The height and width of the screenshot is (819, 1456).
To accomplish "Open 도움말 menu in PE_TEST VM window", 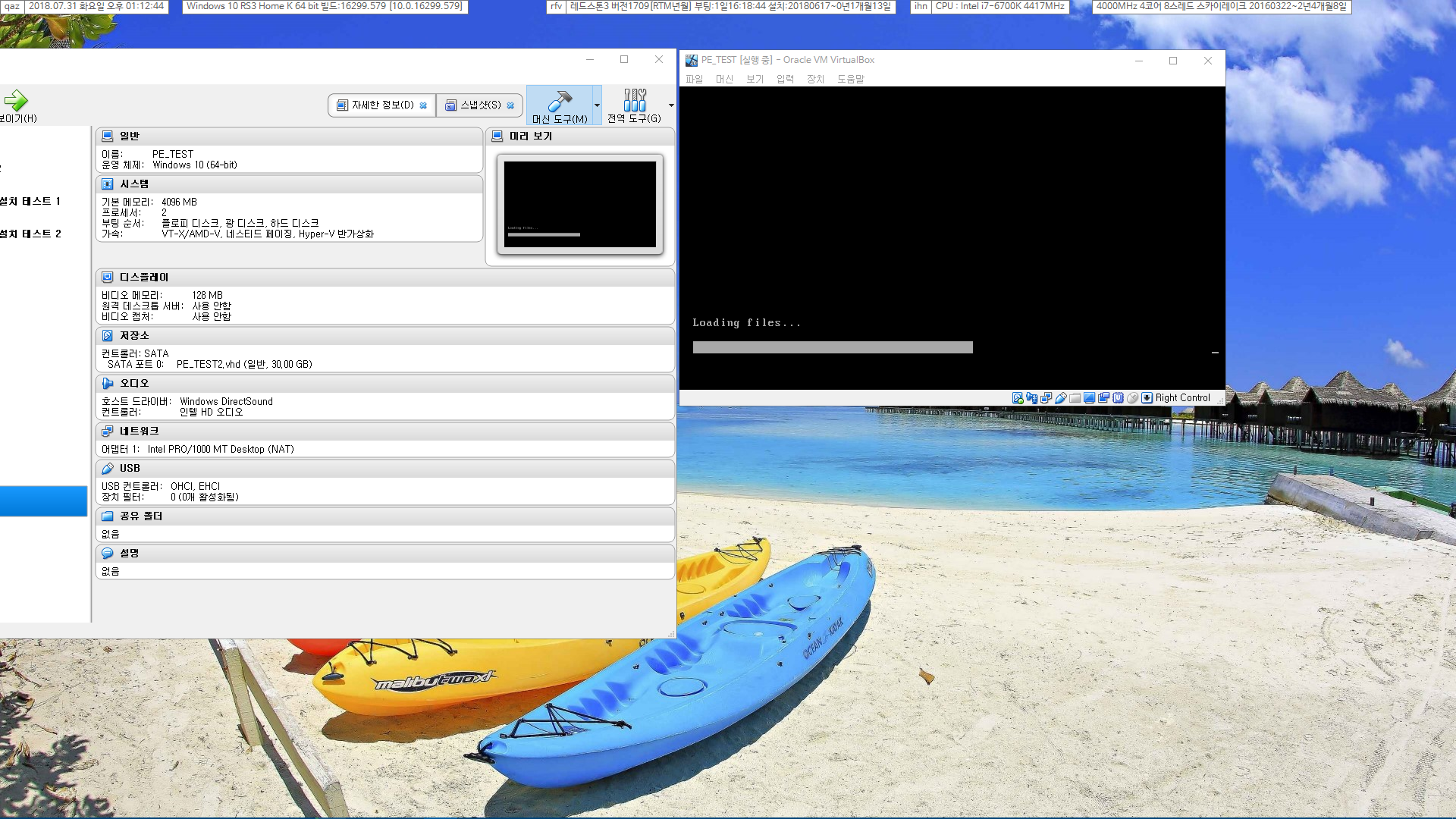I will [850, 79].
